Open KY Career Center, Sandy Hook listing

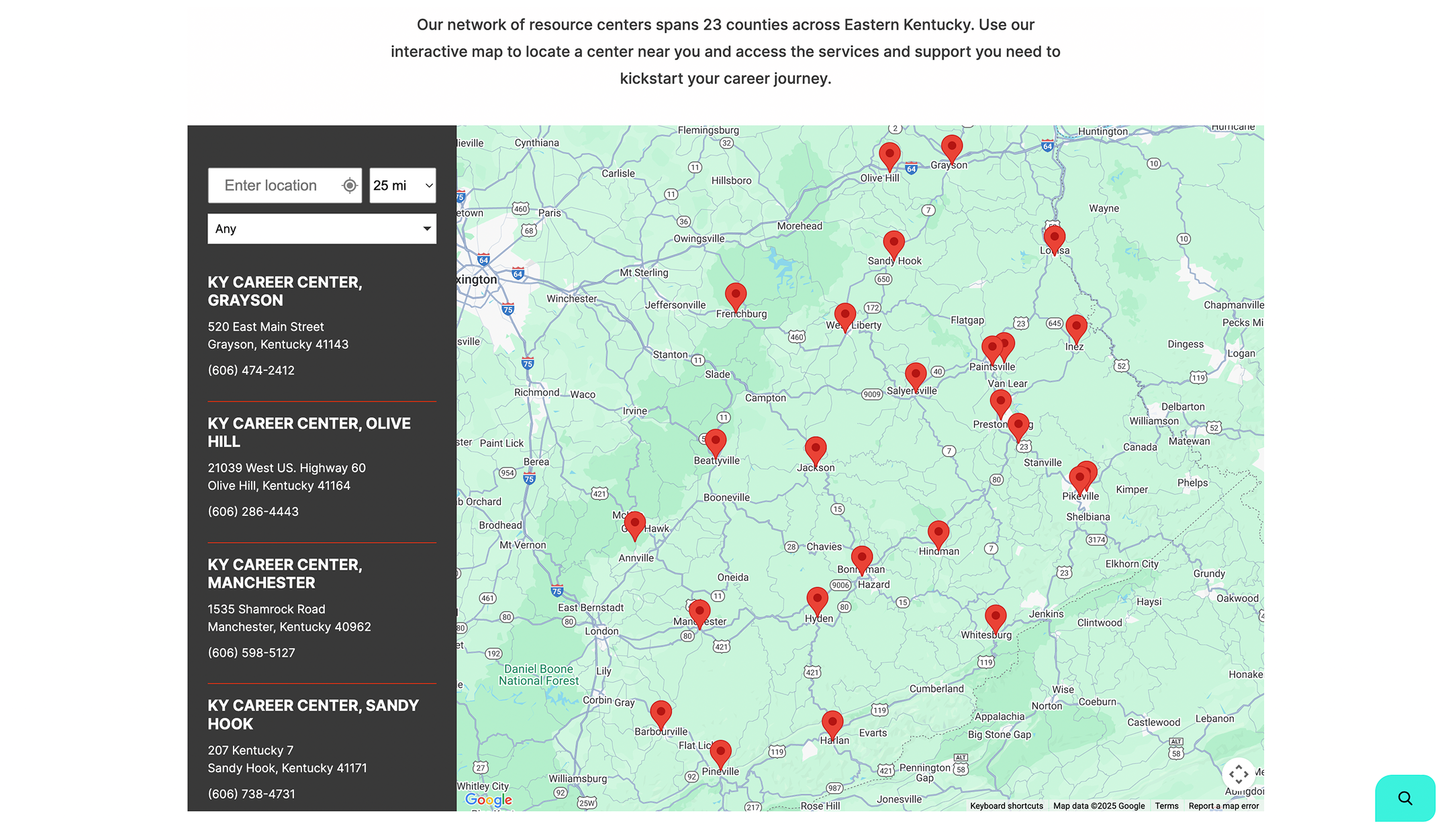313,715
